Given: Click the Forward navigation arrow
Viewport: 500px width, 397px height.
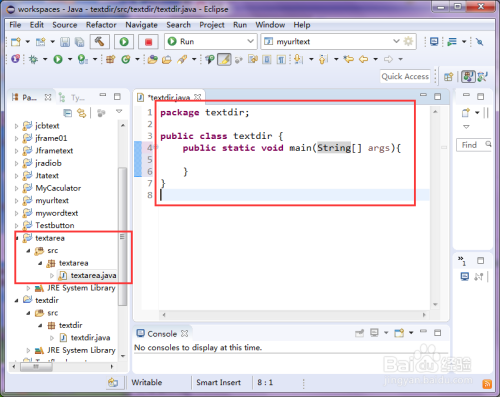Looking at the screenshot, I should (x=388, y=59).
